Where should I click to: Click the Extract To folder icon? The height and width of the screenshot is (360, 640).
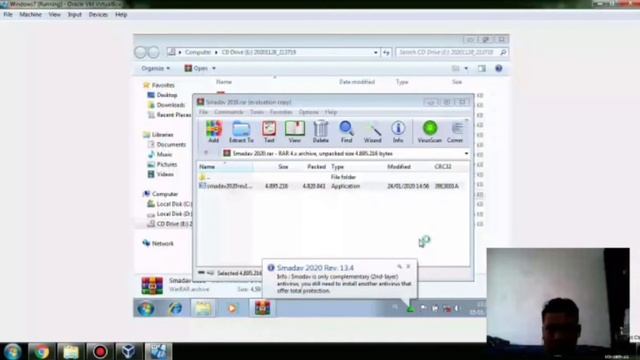241,131
